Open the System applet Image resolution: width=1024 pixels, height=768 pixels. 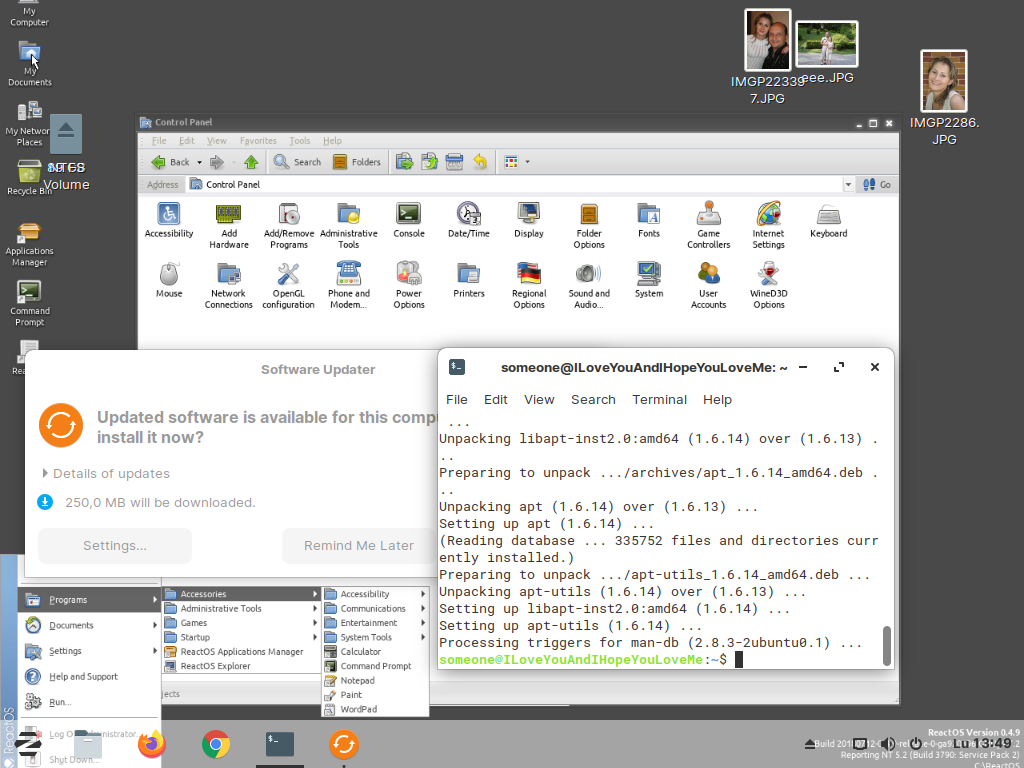click(x=649, y=280)
